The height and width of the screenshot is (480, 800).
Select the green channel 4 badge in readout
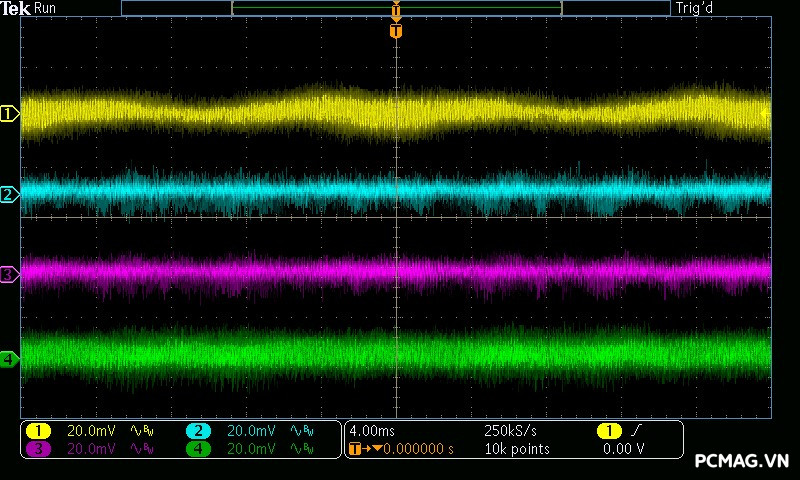click(198, 449)
